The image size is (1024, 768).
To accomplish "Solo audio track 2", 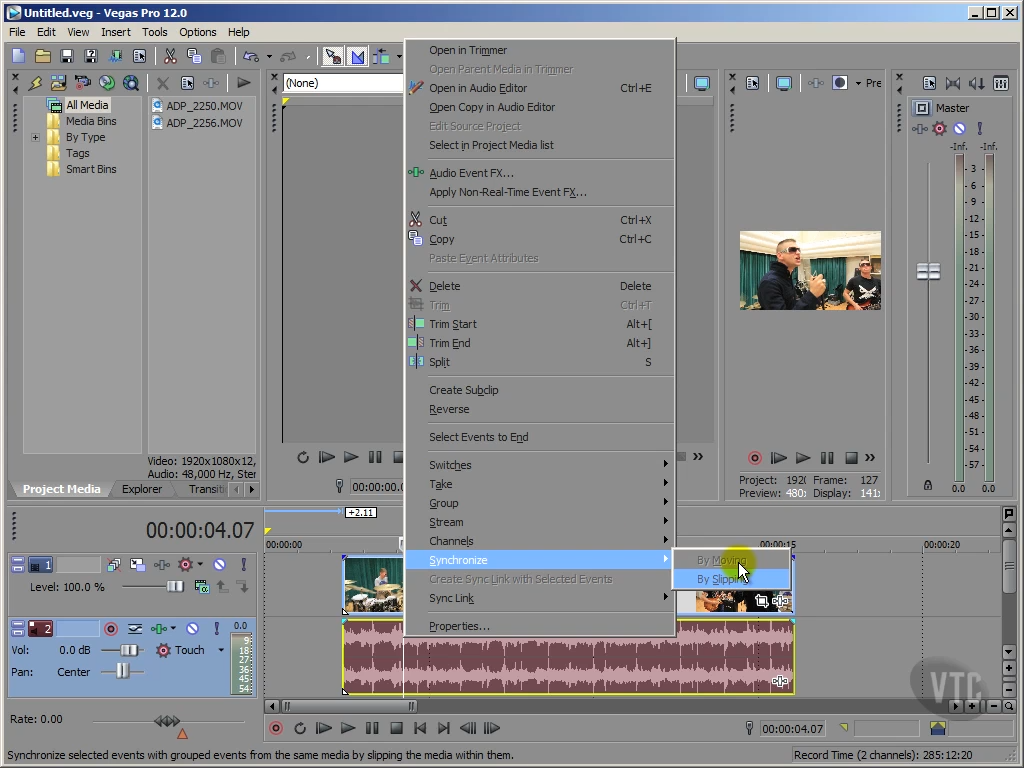I will [216, 628].
